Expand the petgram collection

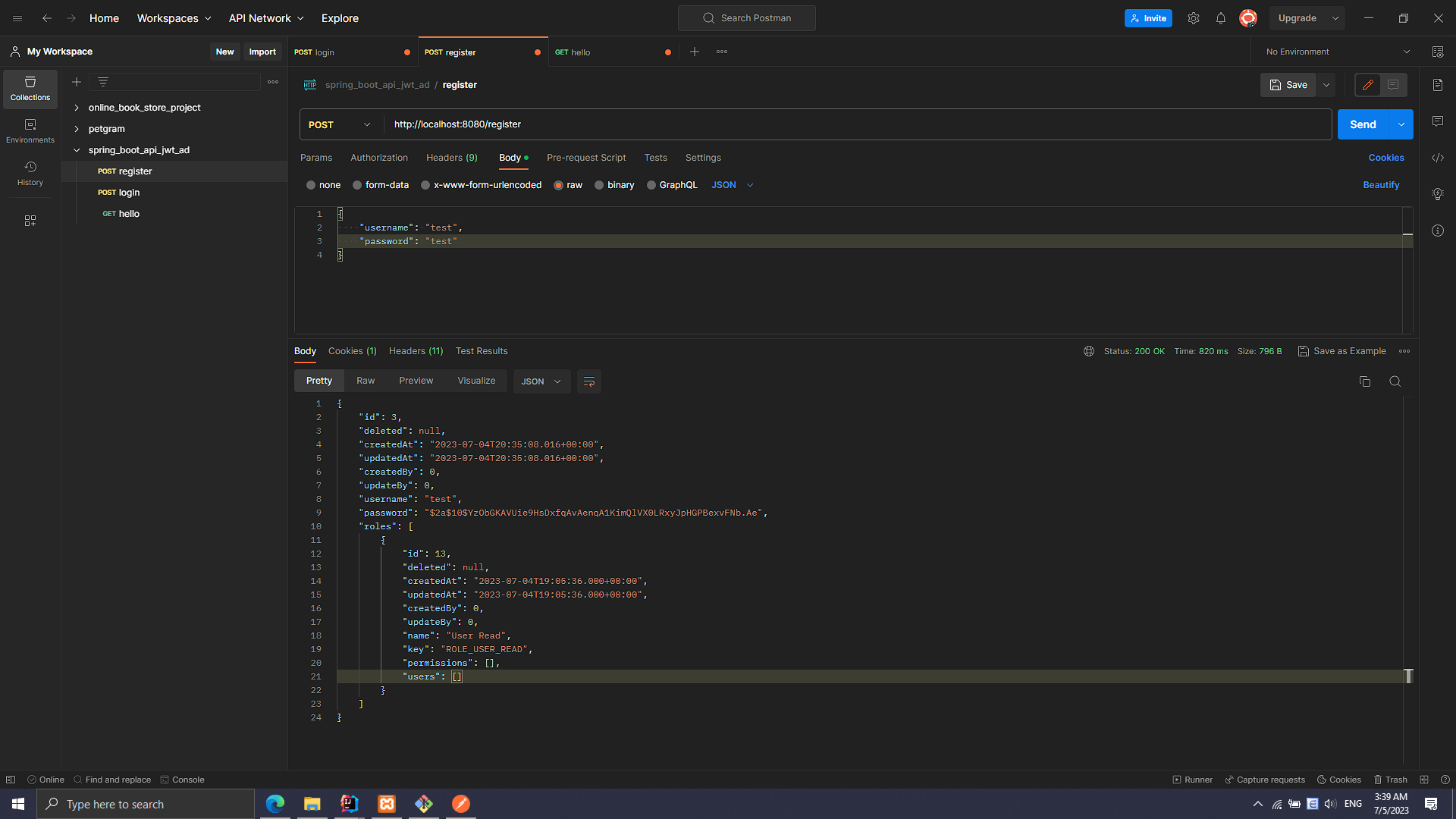coord(77,129)
